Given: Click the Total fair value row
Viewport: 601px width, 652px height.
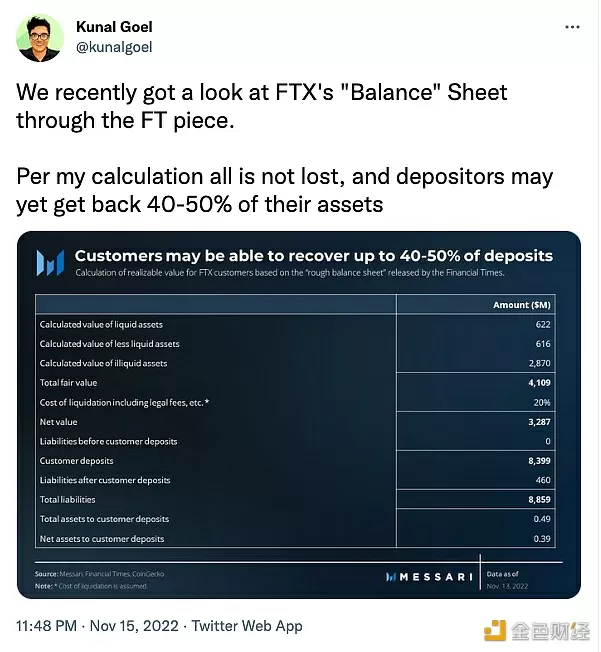Looking at the screenshot, I should coord(295,383).
